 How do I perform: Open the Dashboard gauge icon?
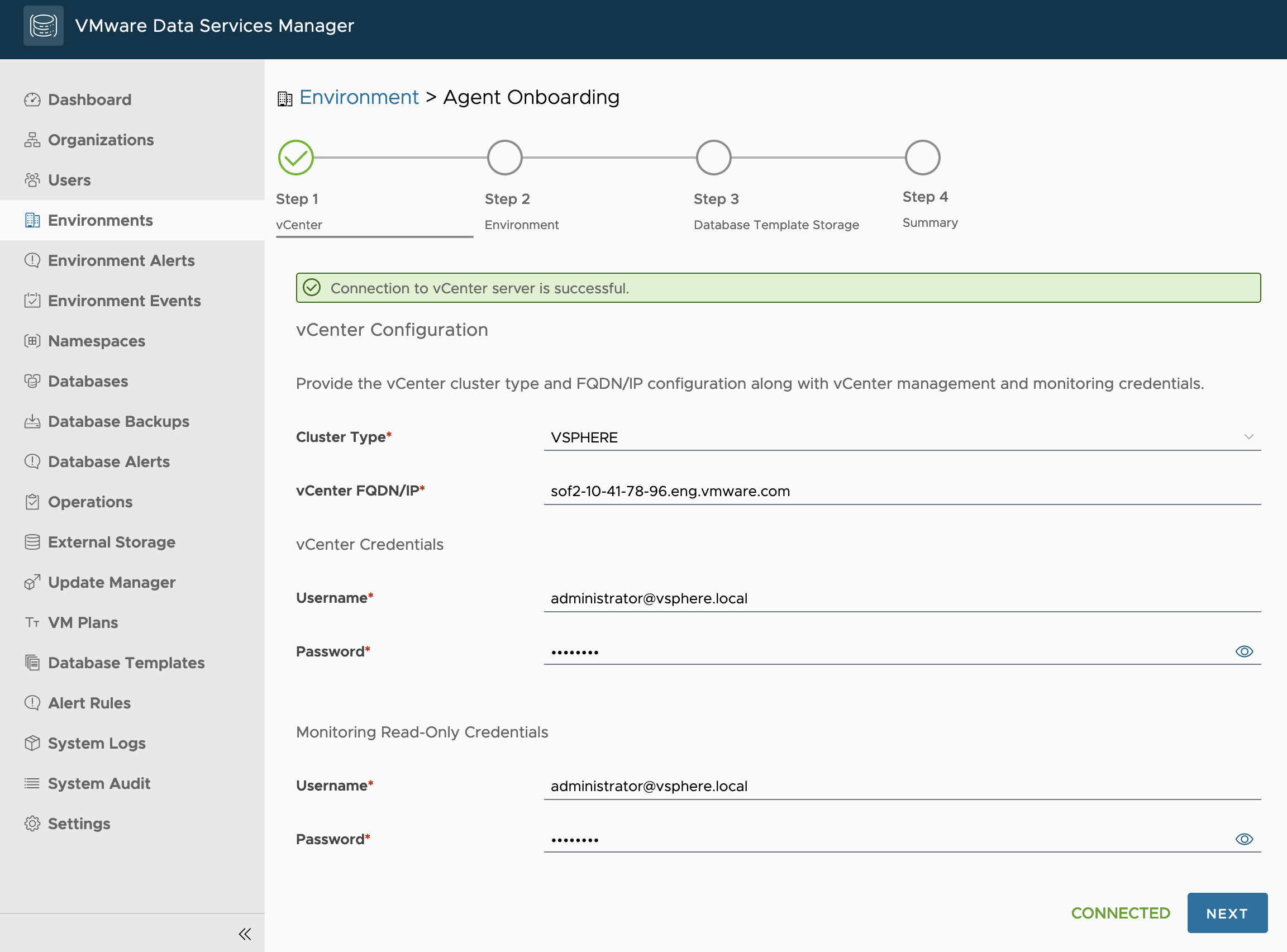click(32, 99)
